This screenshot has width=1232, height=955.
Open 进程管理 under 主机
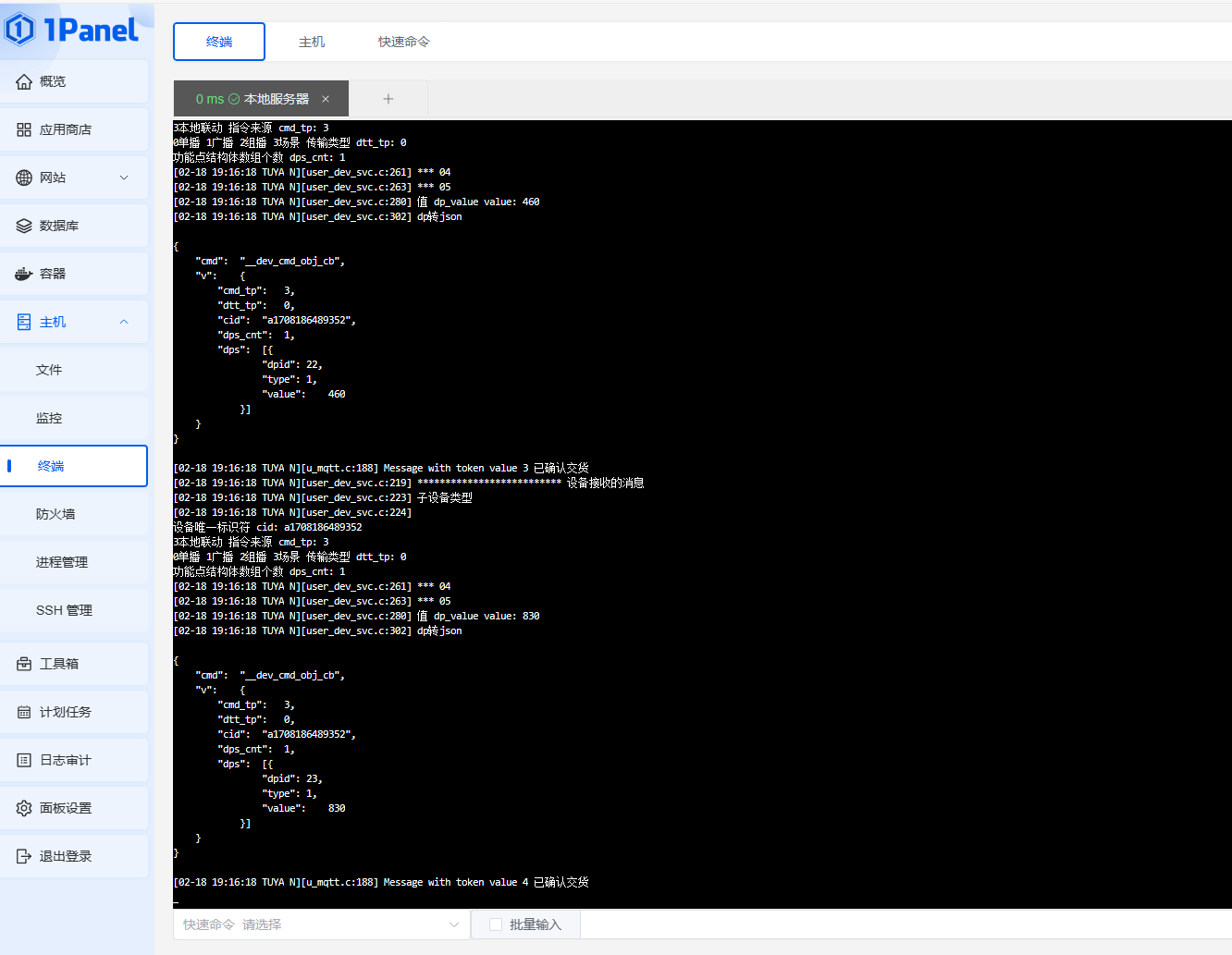pos(74,562)
